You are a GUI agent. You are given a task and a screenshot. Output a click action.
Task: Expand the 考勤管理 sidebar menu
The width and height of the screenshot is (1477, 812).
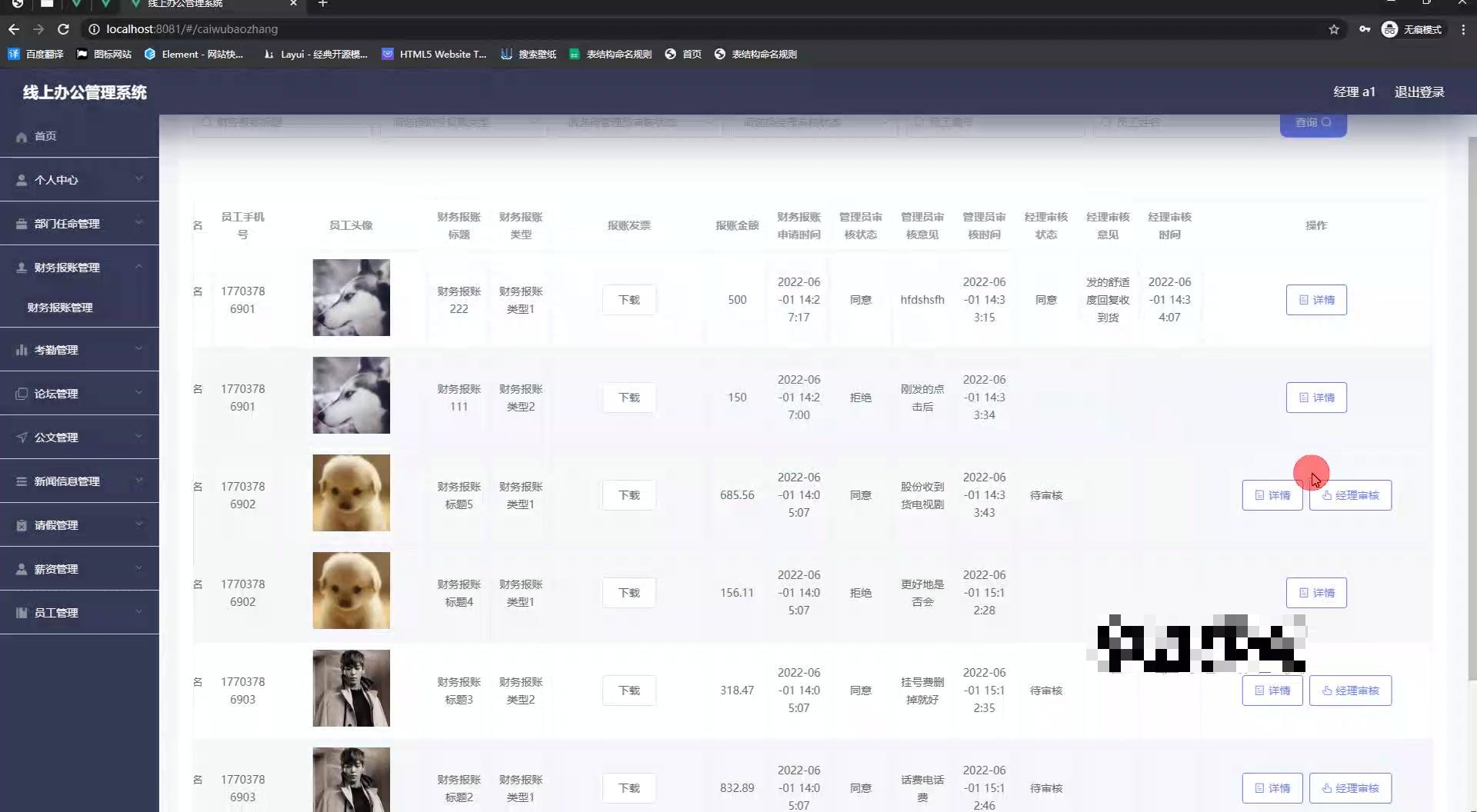(79, 350)
